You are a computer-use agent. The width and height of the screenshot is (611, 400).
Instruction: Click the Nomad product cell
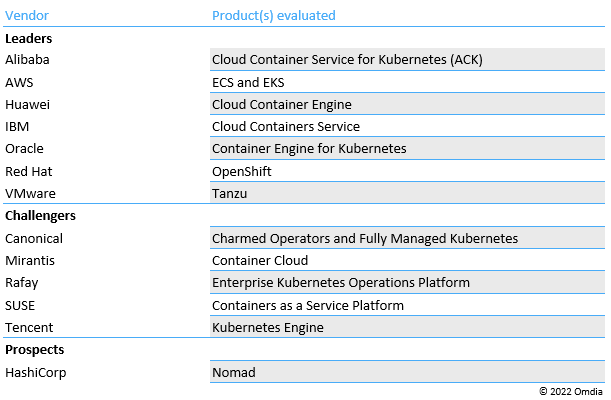(233, 372)
